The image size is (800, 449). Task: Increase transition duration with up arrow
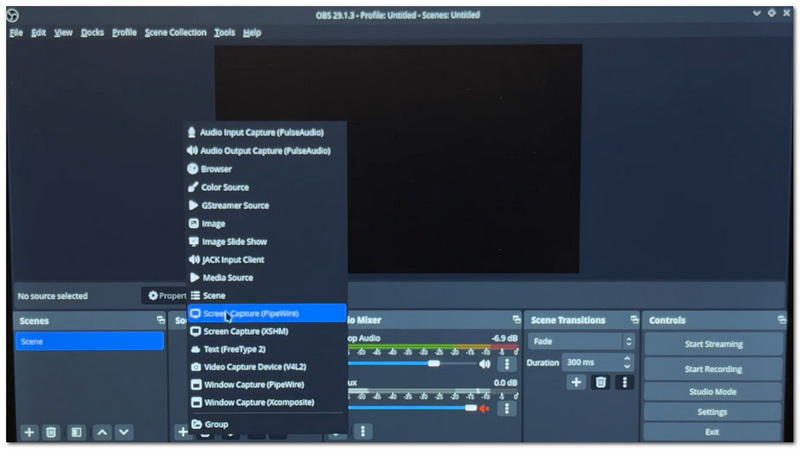pyautogui.click(x=627, y=359)
